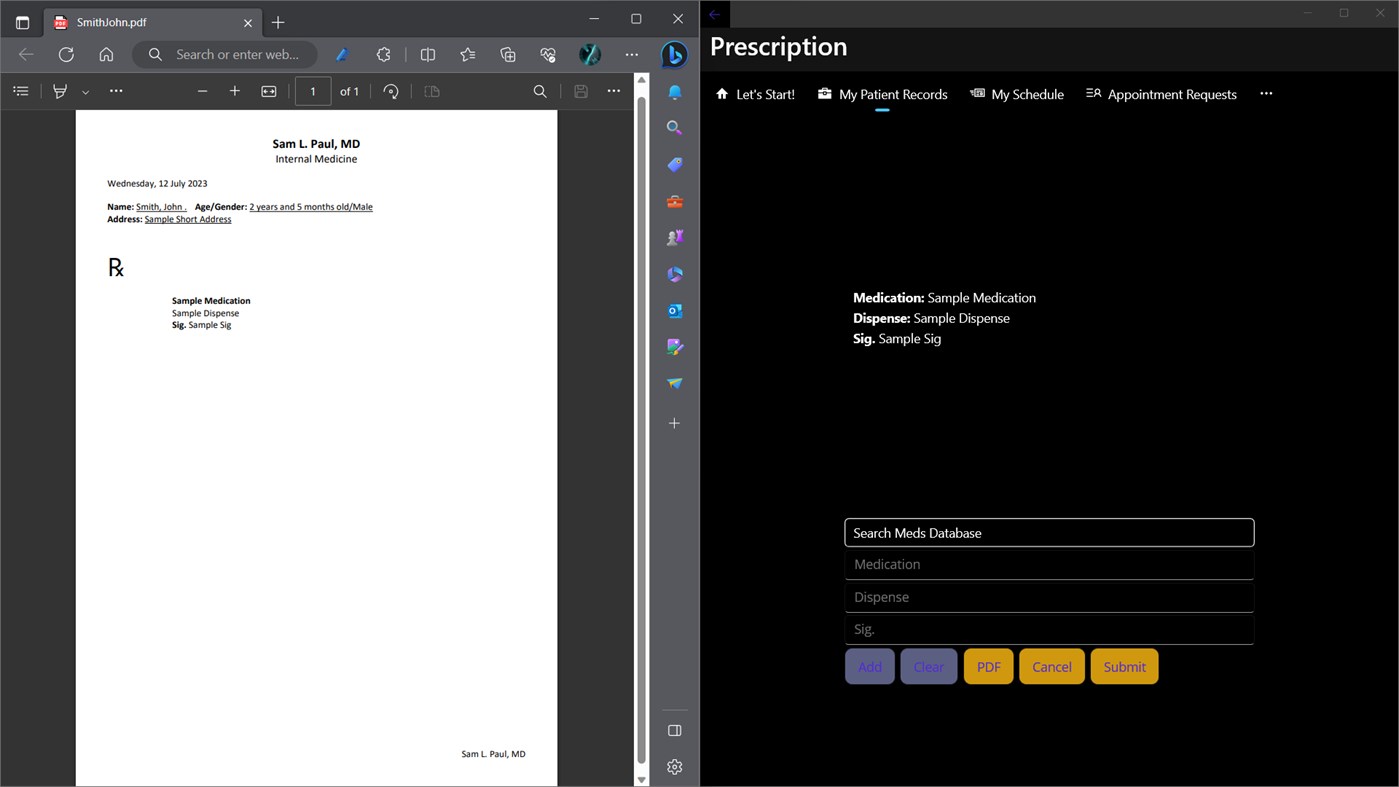The image size is (1399, 787).
Task: Open the Copilot sidebar icon
Action: (674, 55)
